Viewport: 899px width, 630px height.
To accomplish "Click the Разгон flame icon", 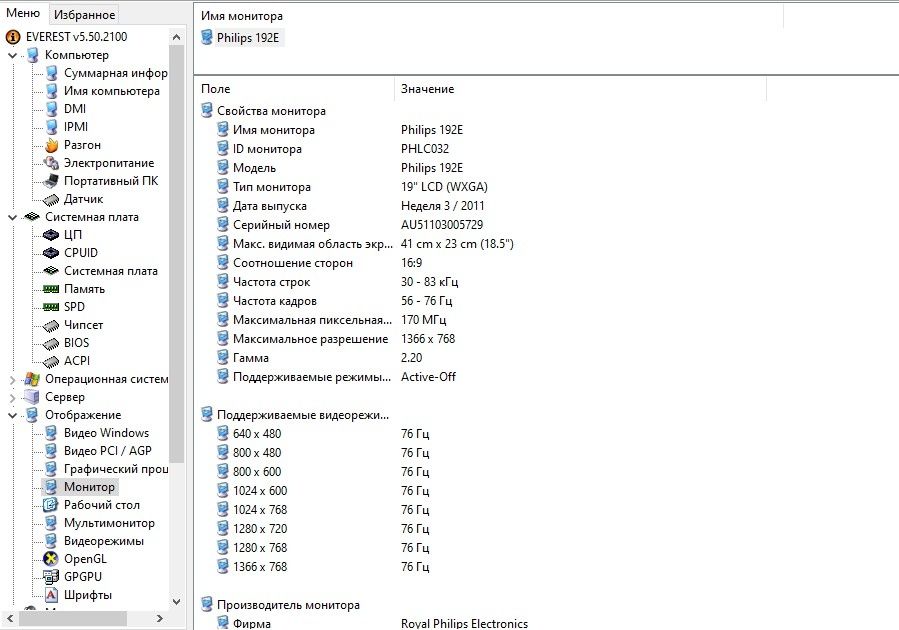I will click(52, 145).
